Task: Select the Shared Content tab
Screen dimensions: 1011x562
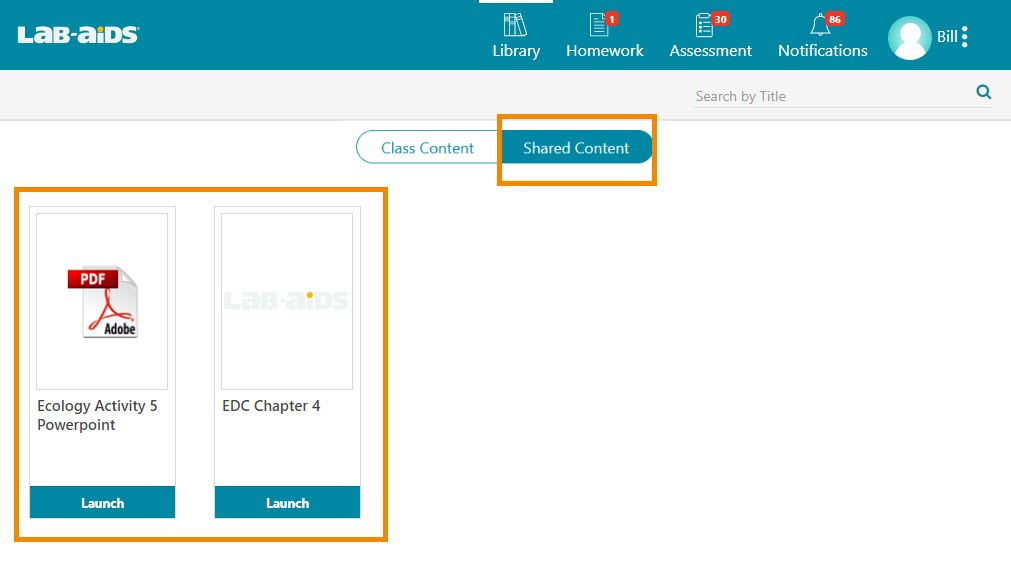Action: pos(576,148)
